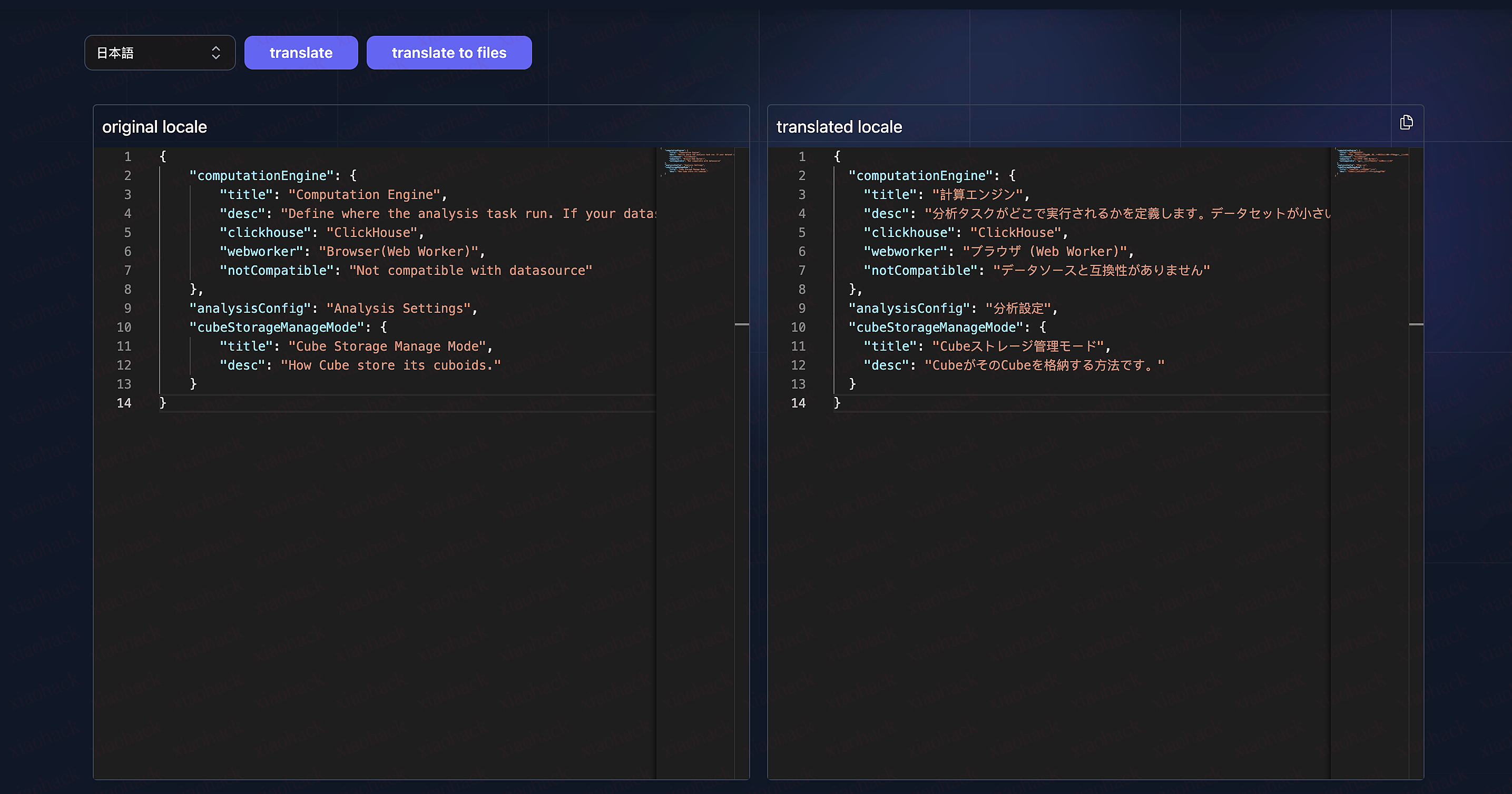Click "notCompatible" key in translated editor

(920, 270)
